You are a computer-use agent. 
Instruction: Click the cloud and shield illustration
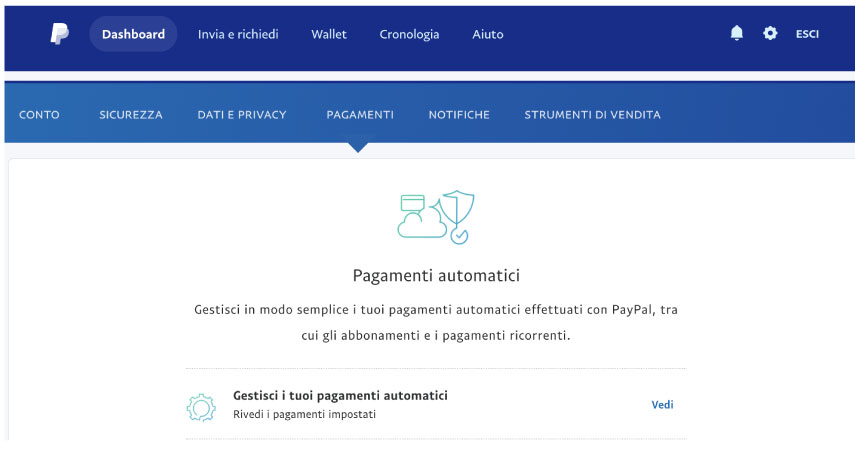click(436, 217)
